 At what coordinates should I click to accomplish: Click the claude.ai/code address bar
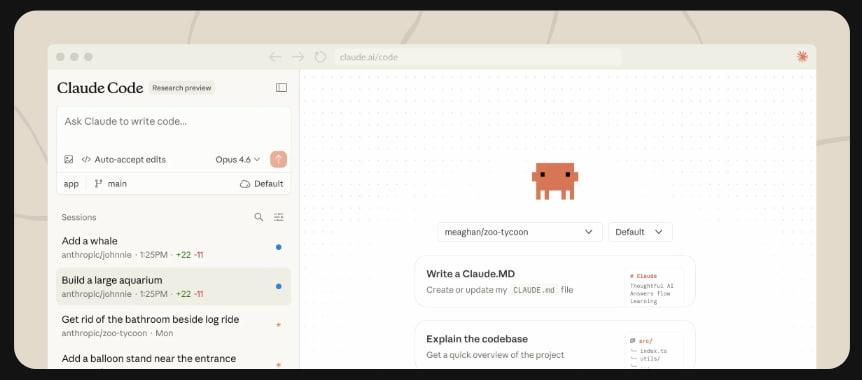pos(477,57)
